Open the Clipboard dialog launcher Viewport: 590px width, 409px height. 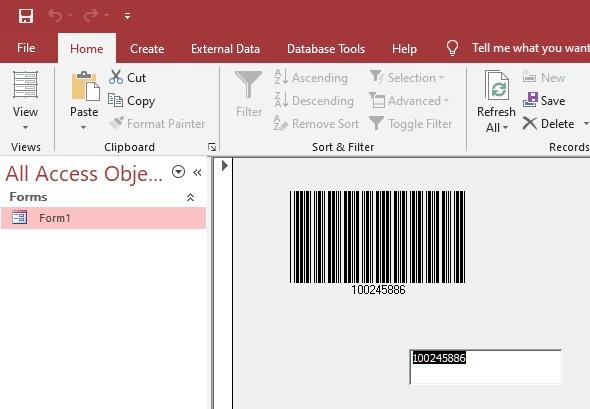tap(212, 147)
